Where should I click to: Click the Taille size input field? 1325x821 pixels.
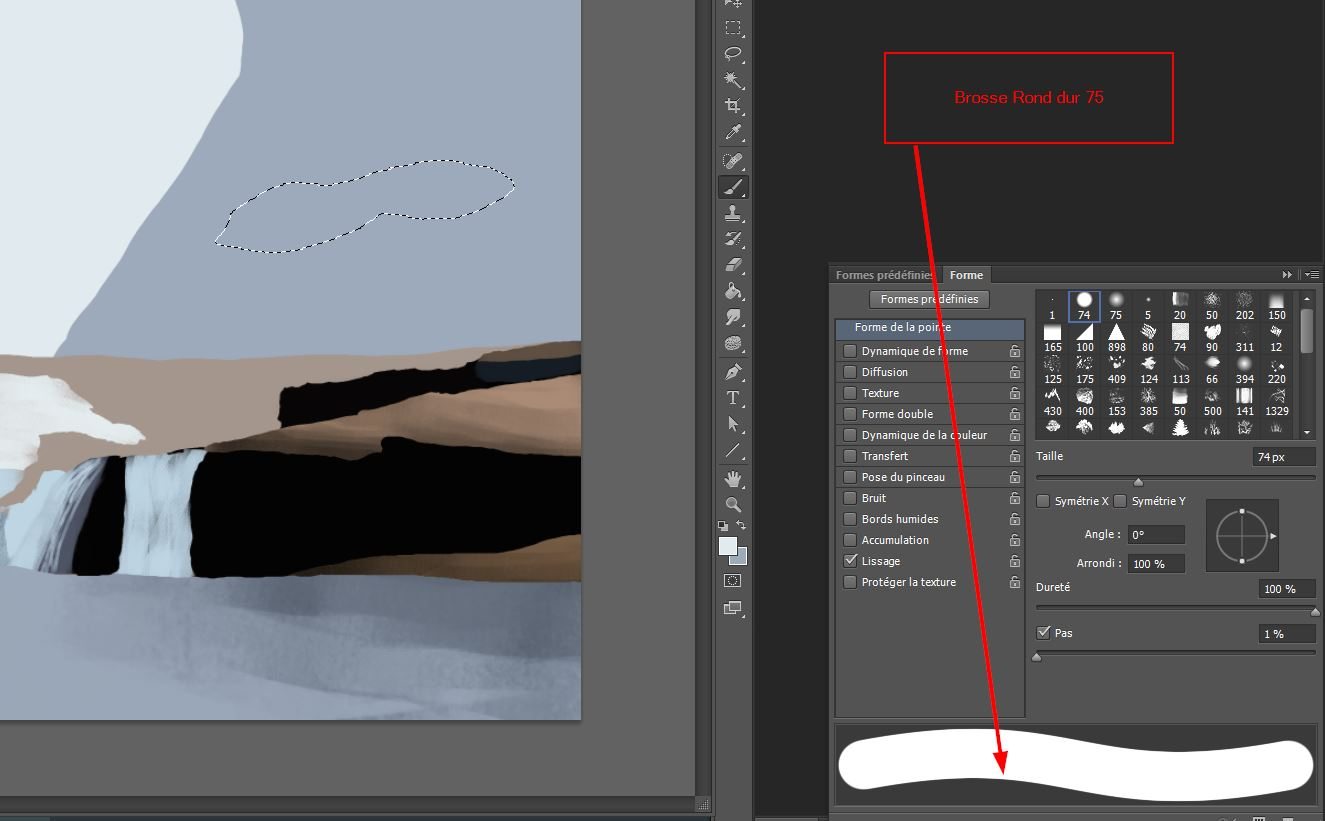coord(1283,457)
